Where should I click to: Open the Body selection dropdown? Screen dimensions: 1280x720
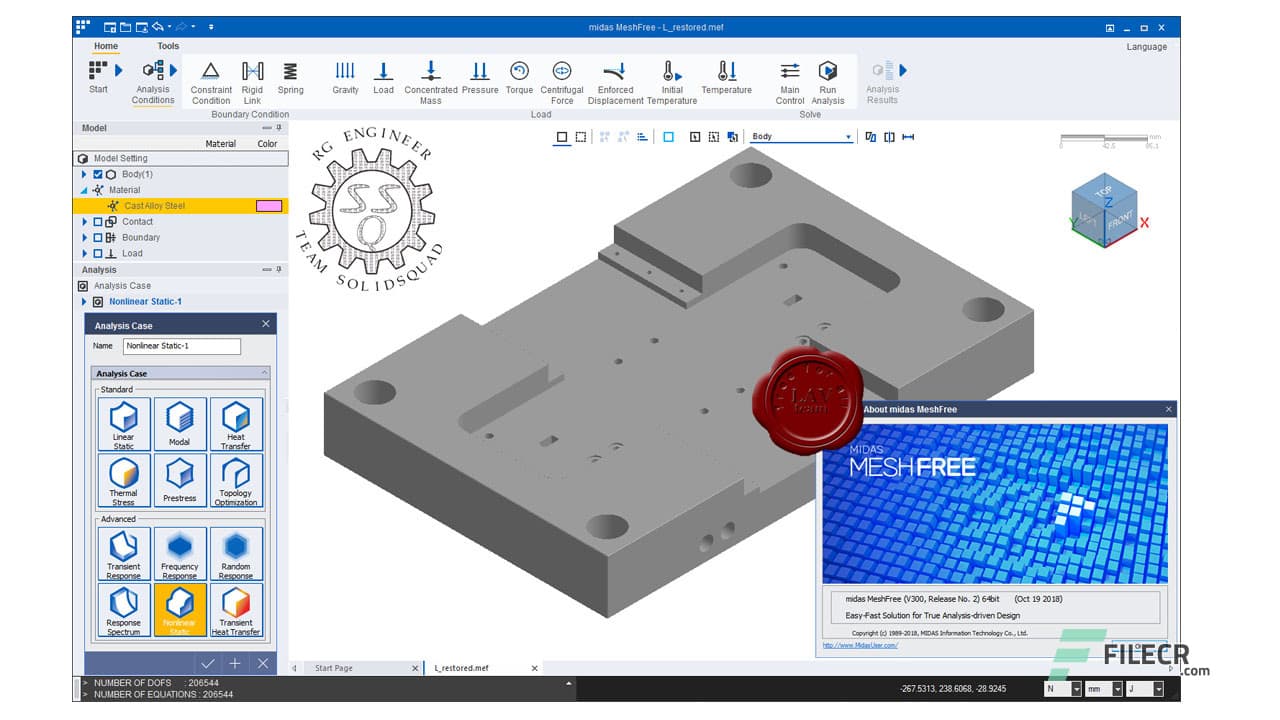coord(849,136)
